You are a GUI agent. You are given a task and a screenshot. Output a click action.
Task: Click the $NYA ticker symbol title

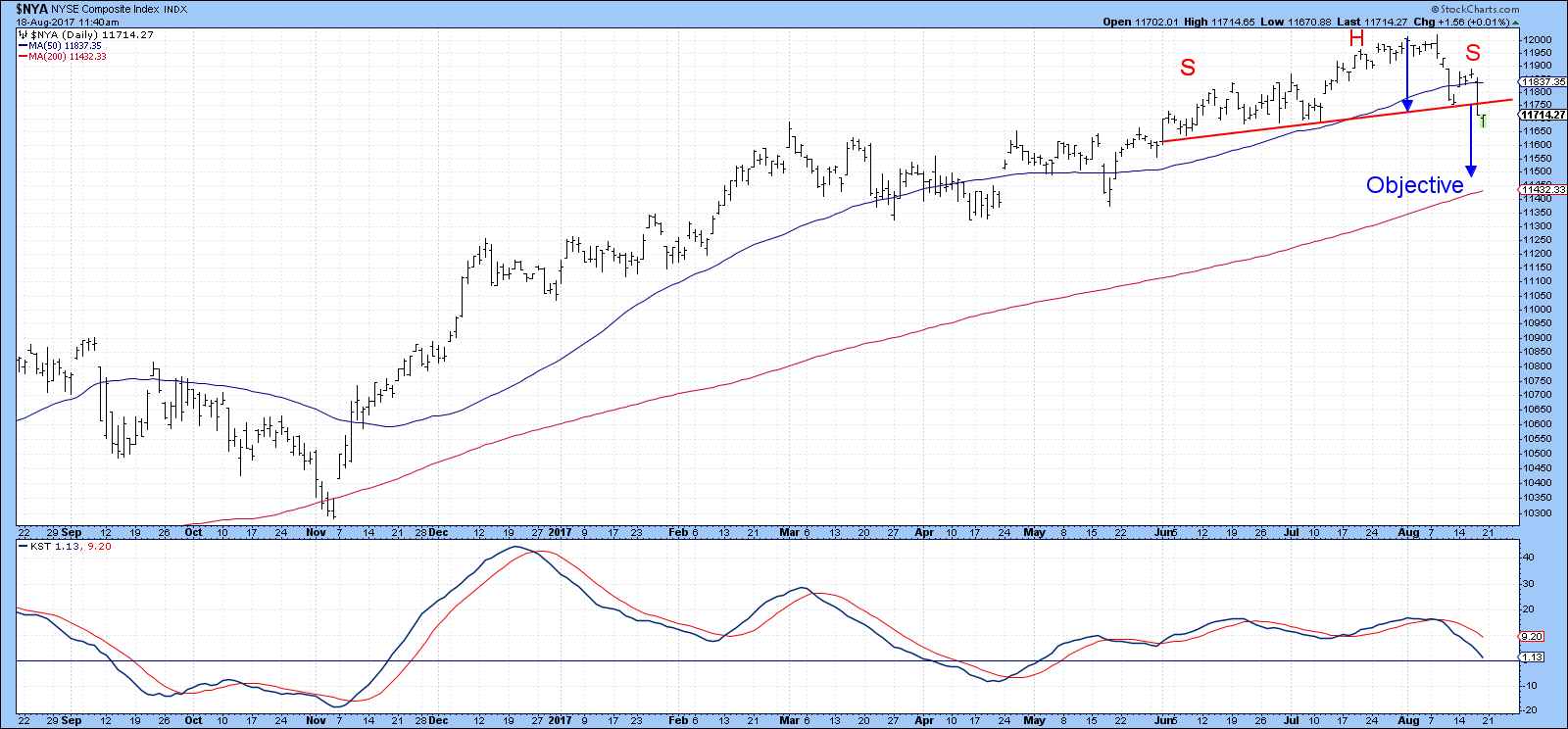(31, 9)
